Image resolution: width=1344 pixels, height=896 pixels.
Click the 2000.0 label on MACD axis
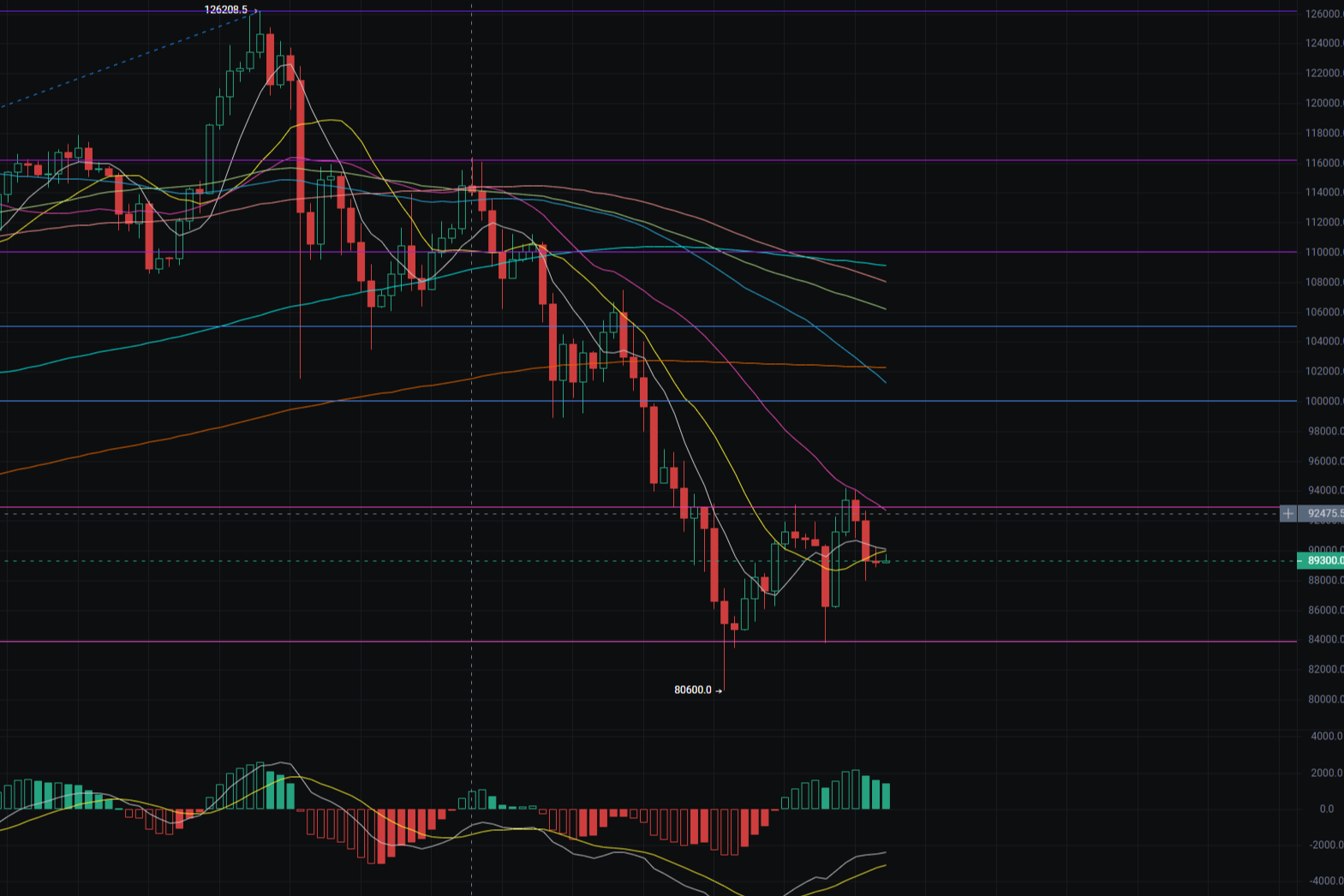tap(1326, 773)
